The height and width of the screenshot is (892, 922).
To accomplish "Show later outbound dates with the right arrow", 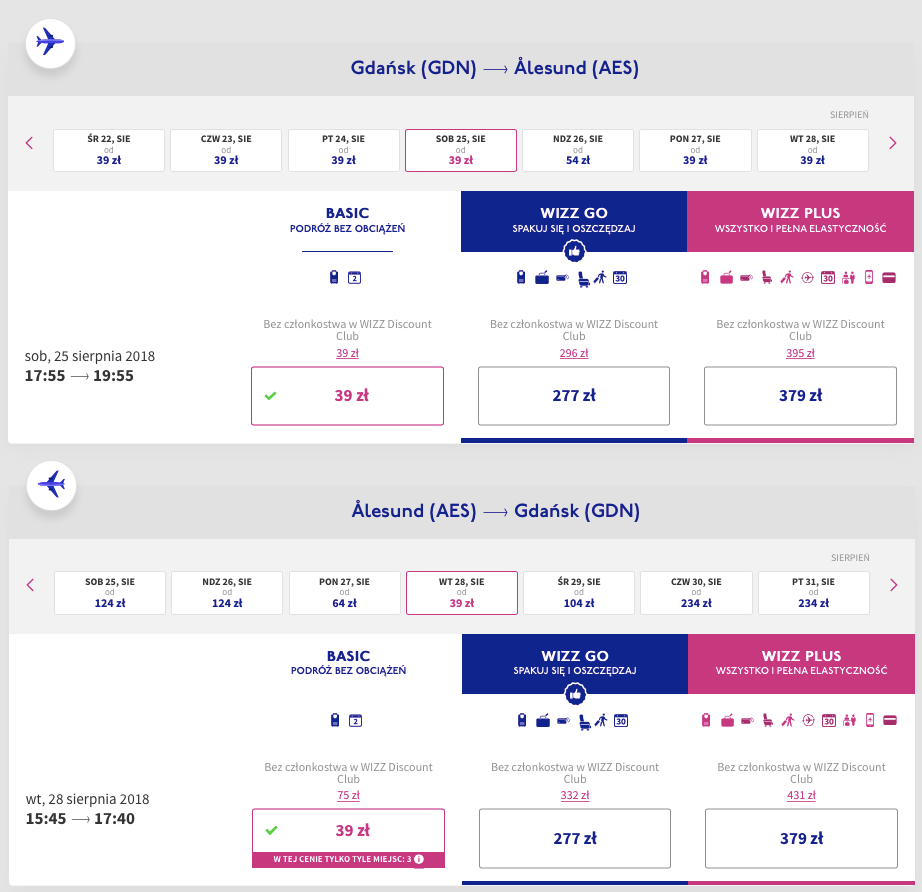I will (893, 143).
